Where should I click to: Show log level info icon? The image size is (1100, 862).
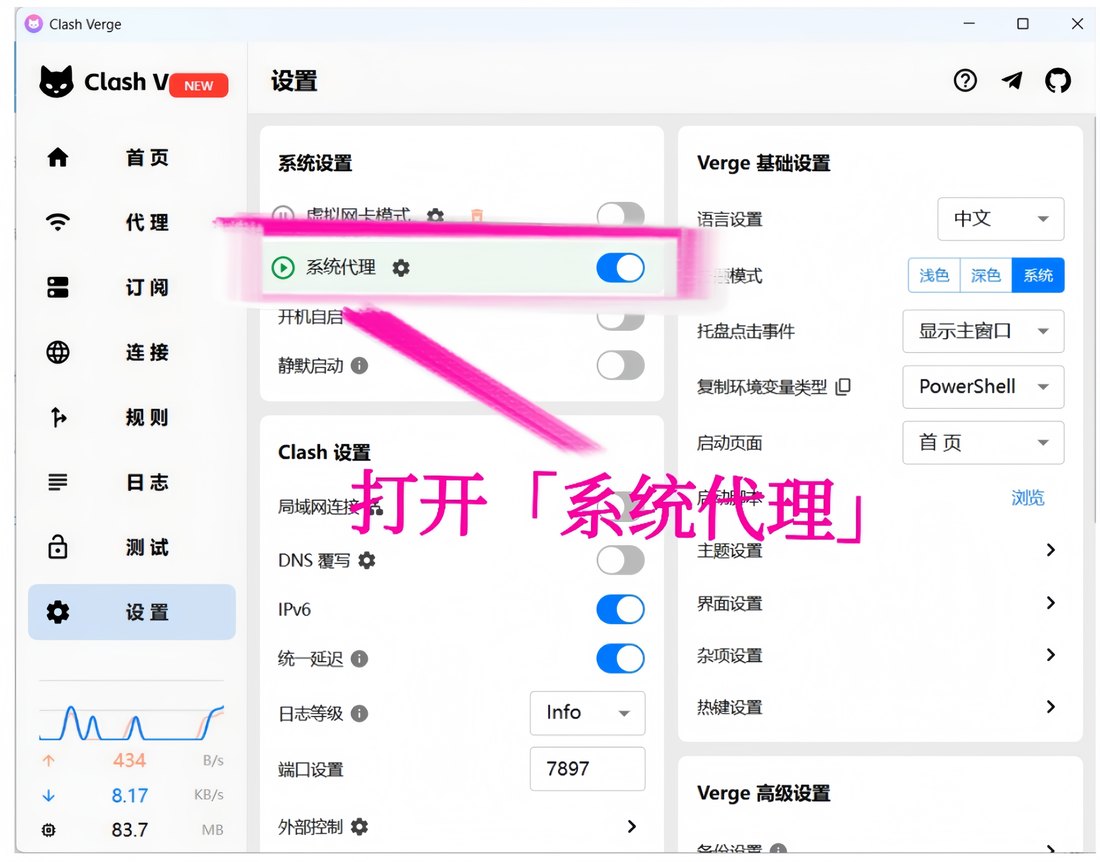(359, 713)
